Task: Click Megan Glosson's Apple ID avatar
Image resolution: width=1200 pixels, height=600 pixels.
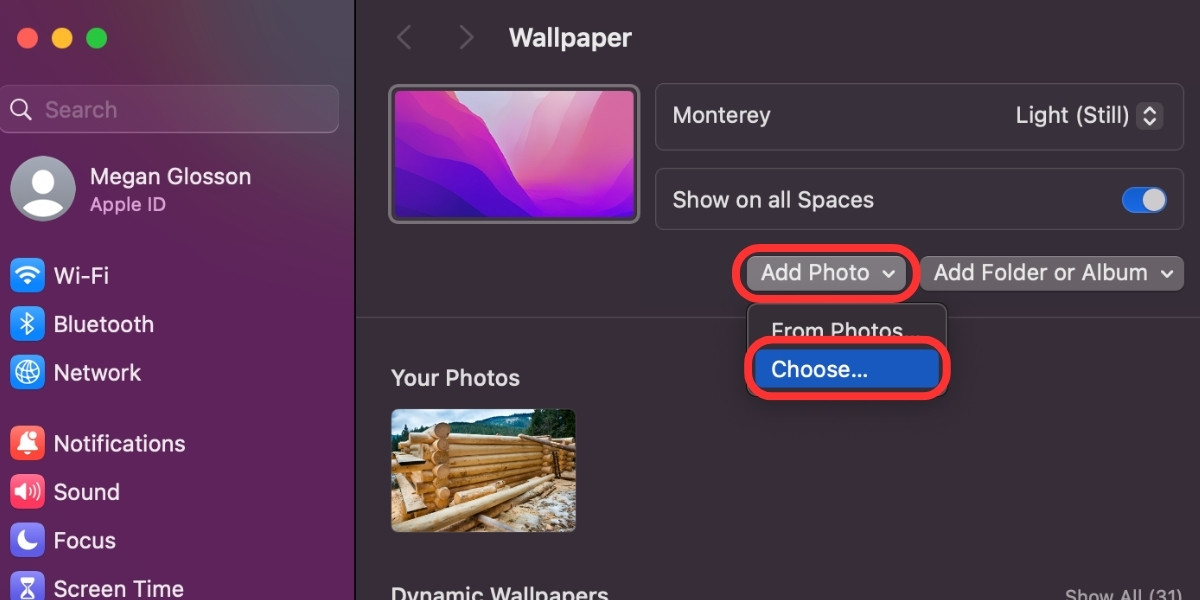Action: (x=44, y=188)
